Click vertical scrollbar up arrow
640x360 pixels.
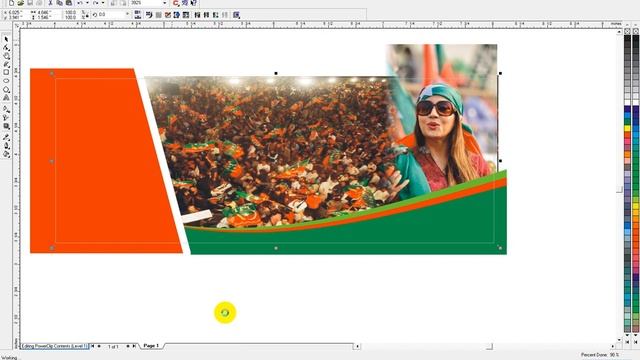[x=619, y=32]
